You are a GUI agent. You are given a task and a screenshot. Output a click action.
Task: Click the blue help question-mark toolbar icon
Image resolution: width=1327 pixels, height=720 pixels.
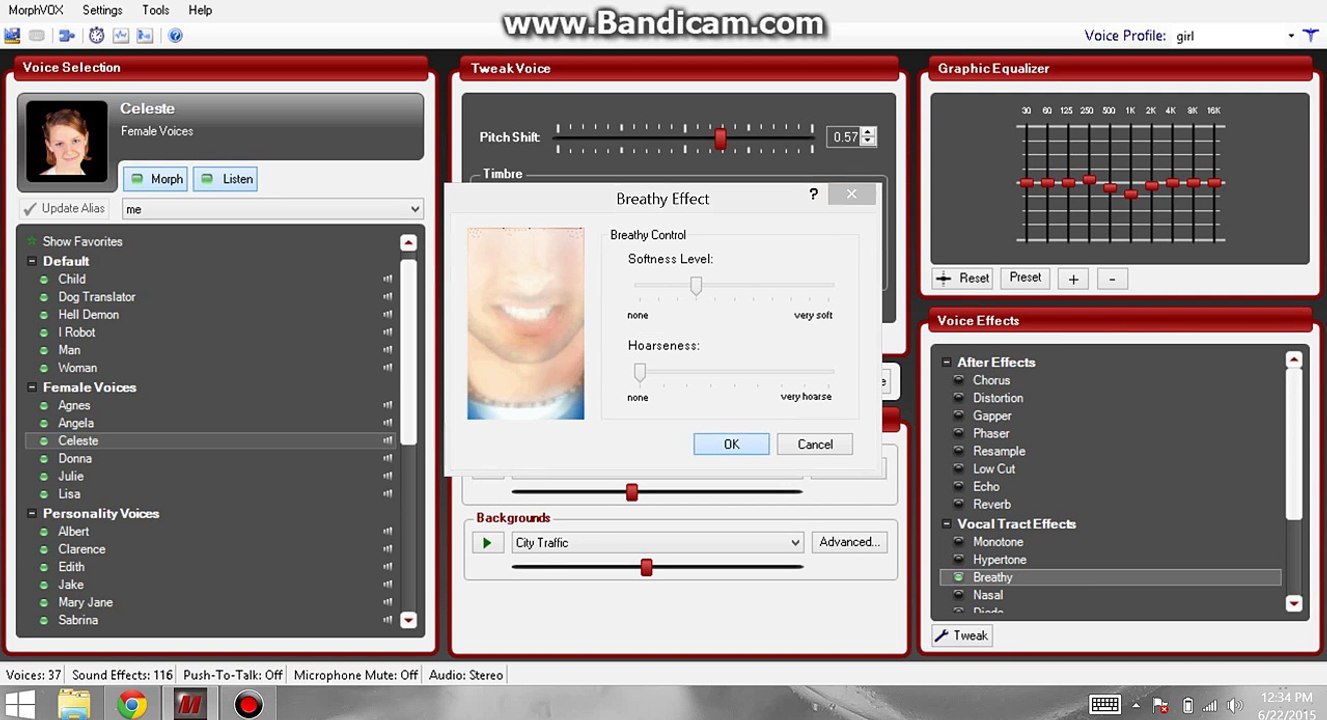tap(175, 35)
